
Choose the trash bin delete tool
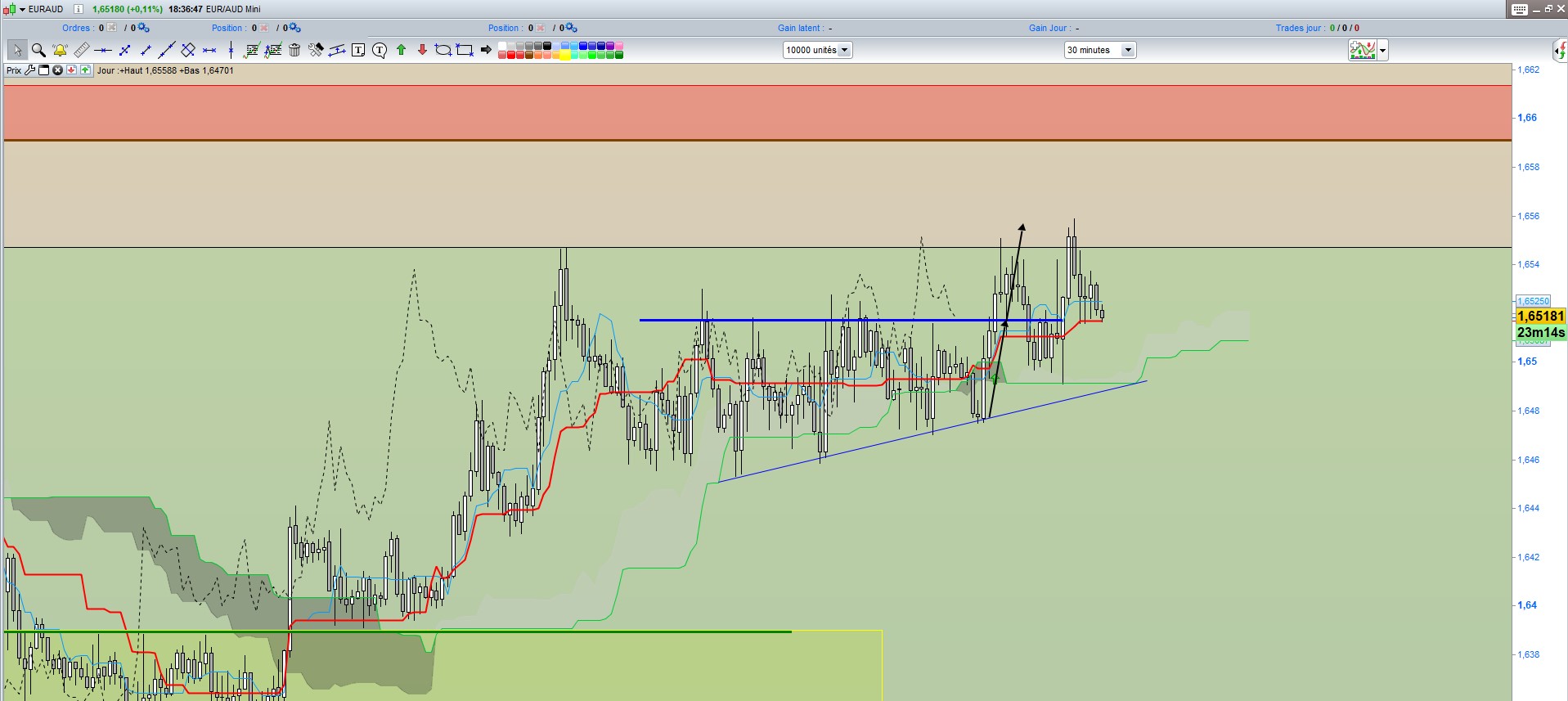point(294,50)
